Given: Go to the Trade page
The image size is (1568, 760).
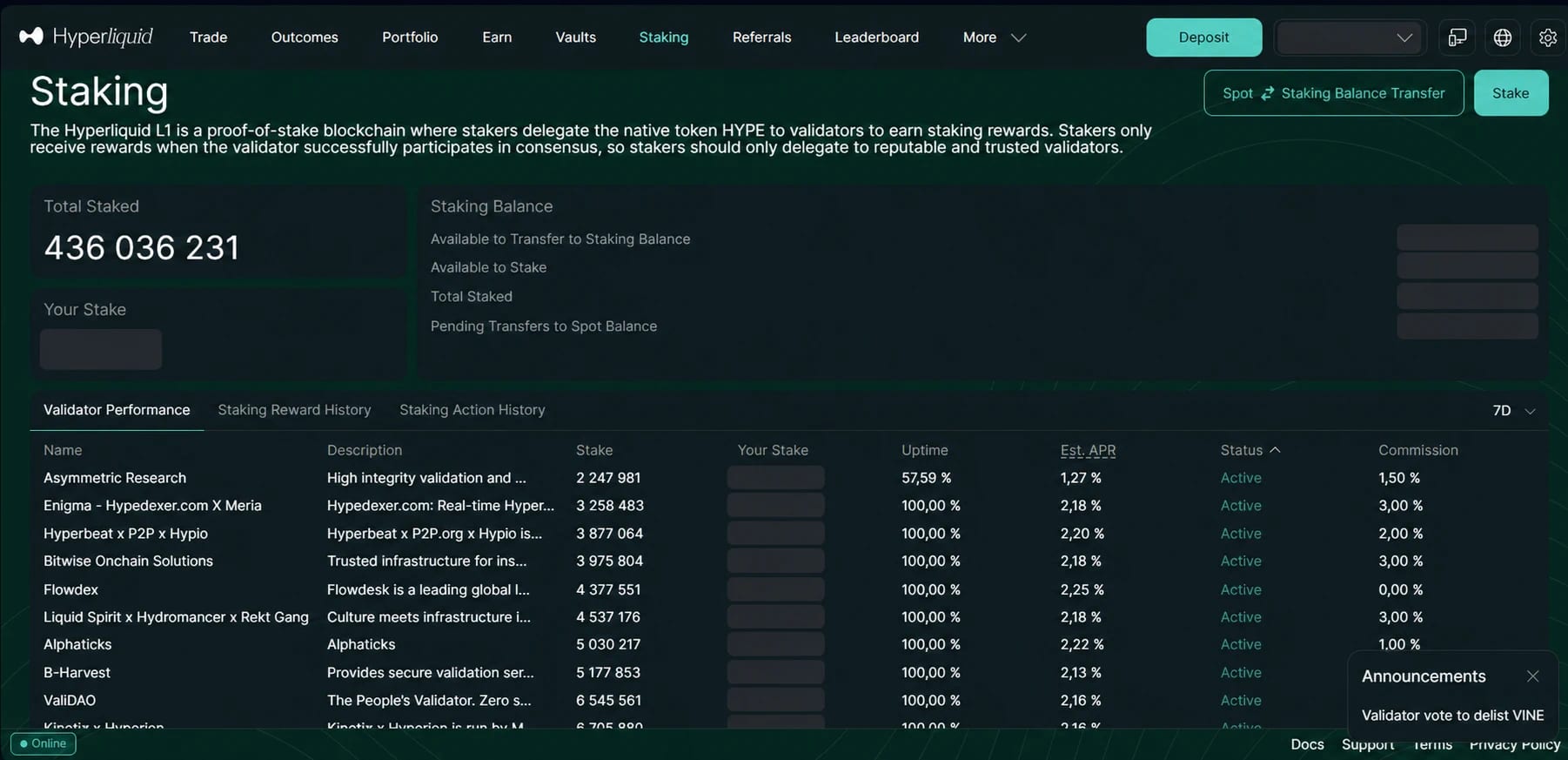Looking at the screenshot, I should point(208,37).
